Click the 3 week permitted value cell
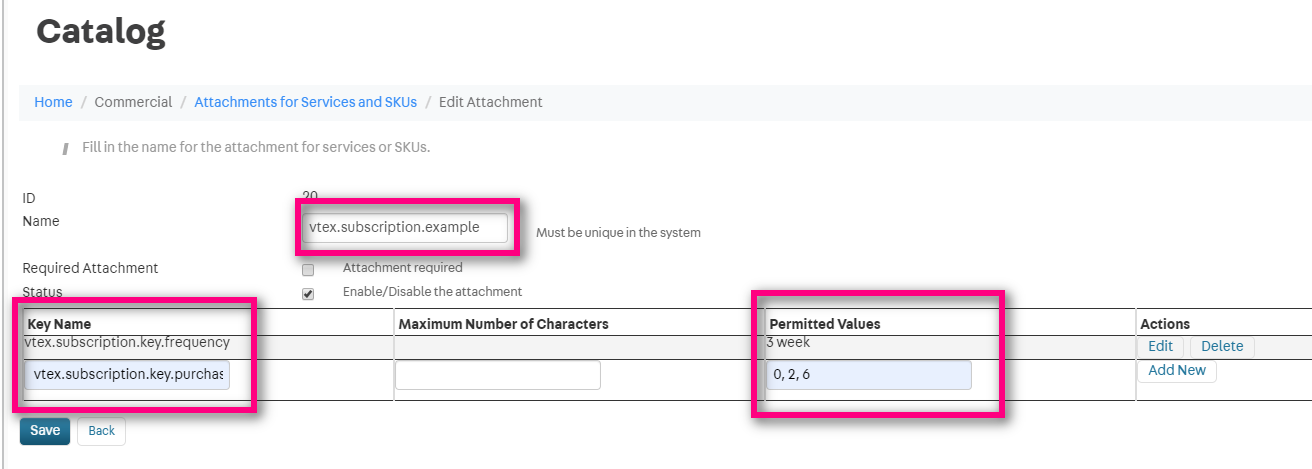 click(788, 342)
